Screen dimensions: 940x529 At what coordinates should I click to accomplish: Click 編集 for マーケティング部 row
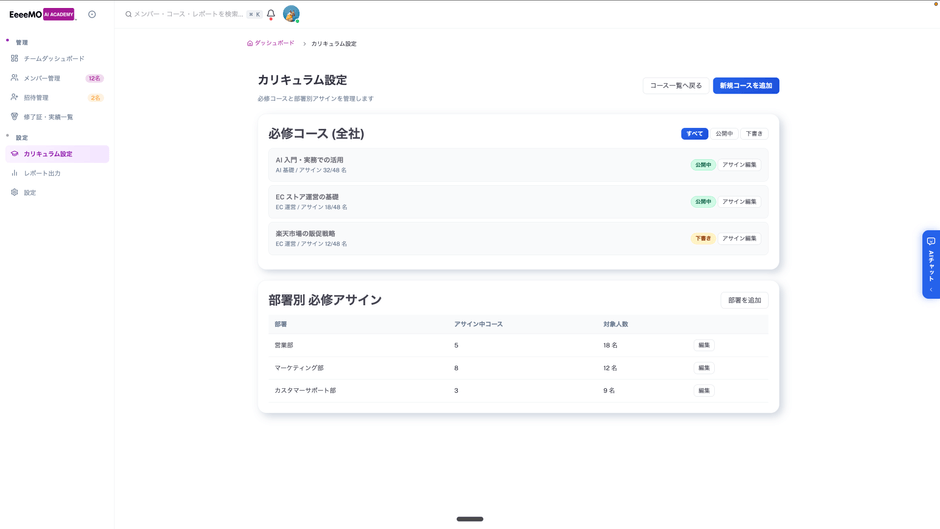click(x=704, y=368)
